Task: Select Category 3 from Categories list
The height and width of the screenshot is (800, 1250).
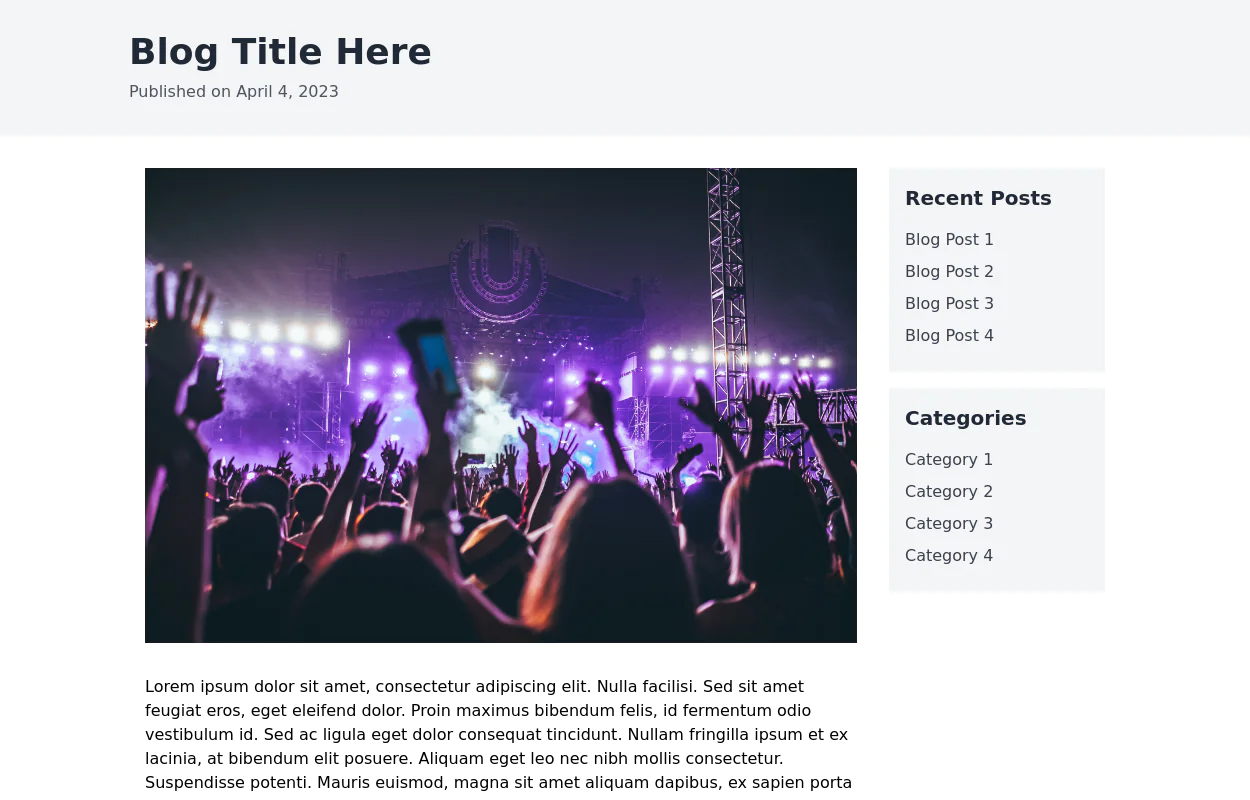Action: click(948, 524)
